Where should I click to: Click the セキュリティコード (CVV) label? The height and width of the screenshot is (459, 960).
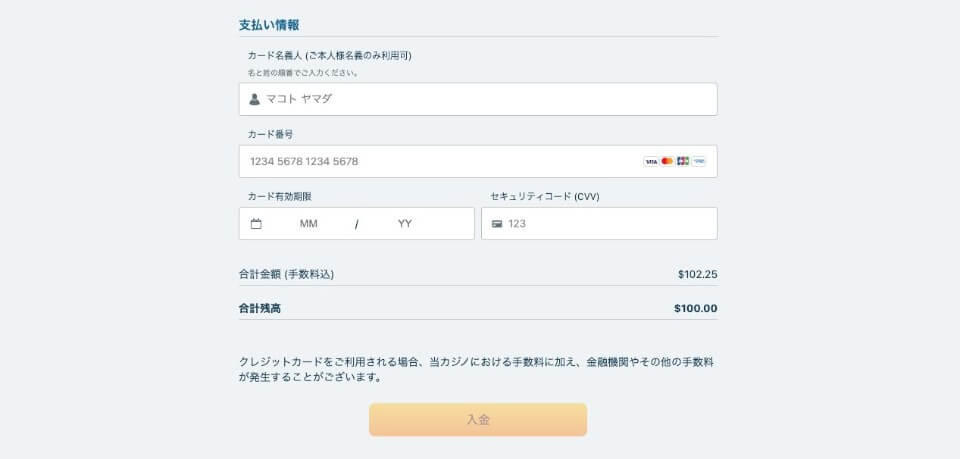point(545,196)
